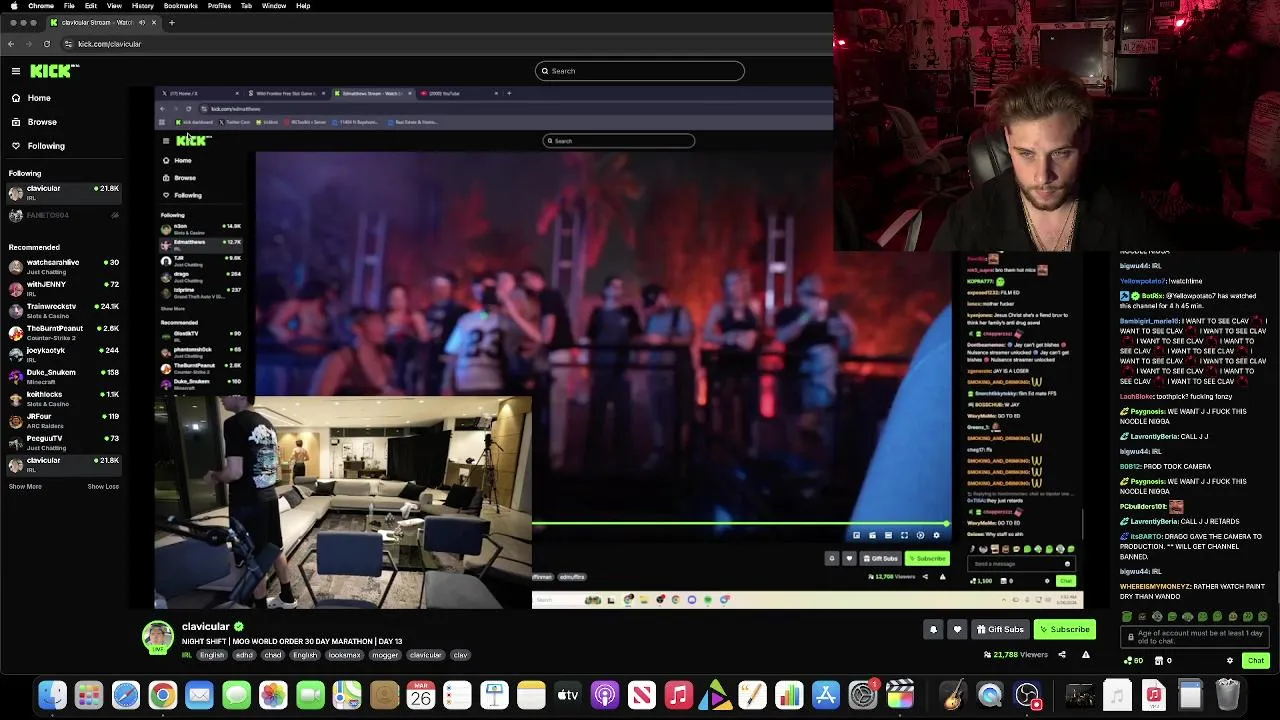Open Chrome History menu
Viewport: 1280px width, 720px height.
click(x=143, y=6)
